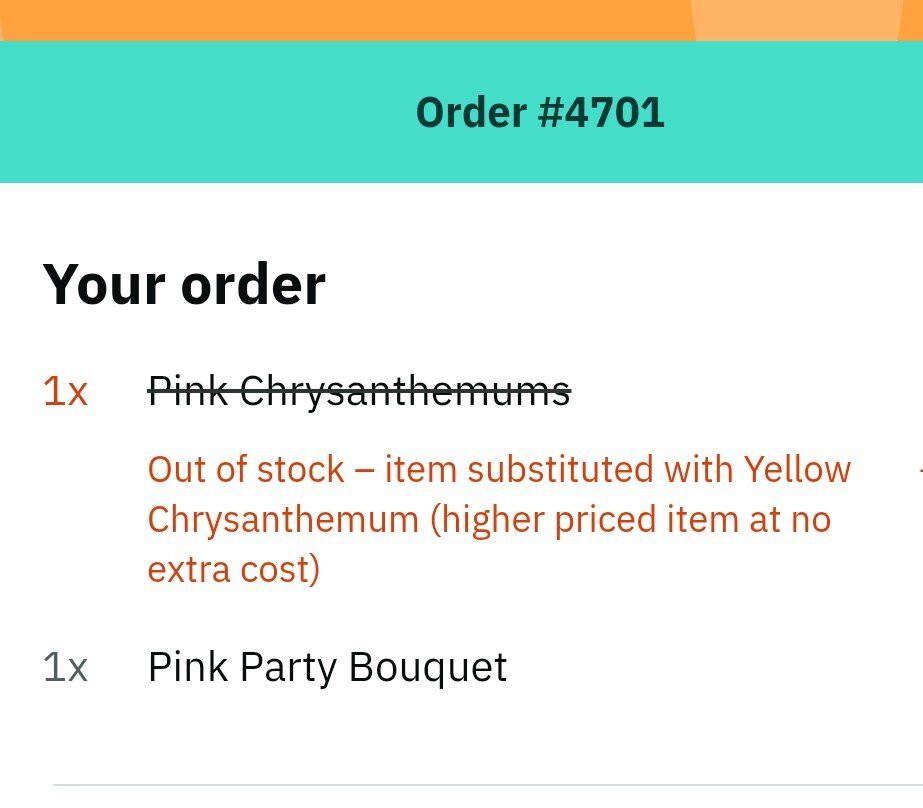Viewport: 923px width, 808px height.
Task: Click the word "Yellow" in the substitution note
Action: tap(796, 469)
